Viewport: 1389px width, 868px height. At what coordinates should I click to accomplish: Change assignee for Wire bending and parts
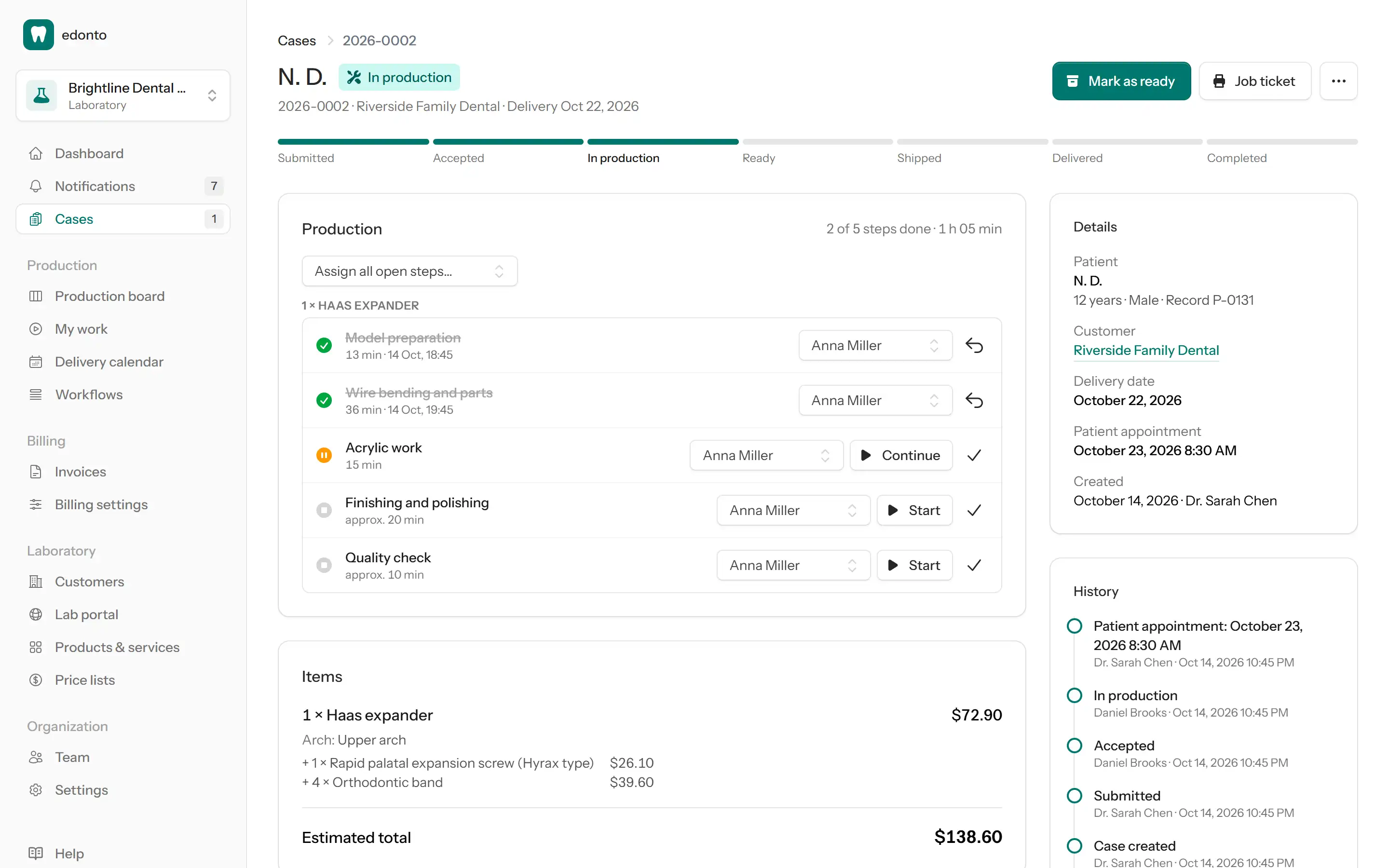coord(875,400)
